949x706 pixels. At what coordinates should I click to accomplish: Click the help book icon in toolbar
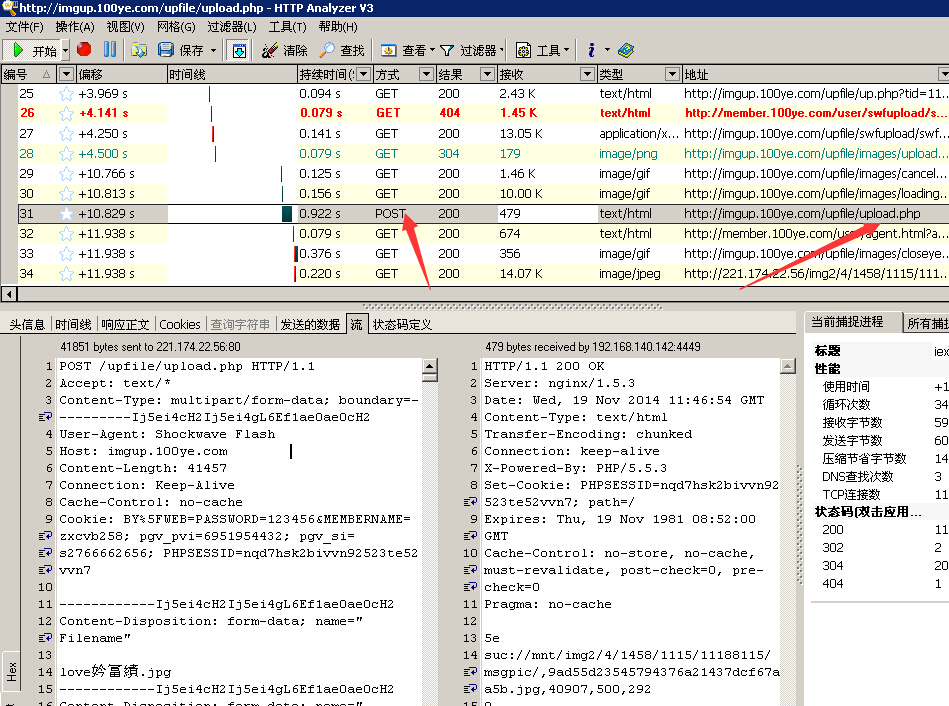626,50
